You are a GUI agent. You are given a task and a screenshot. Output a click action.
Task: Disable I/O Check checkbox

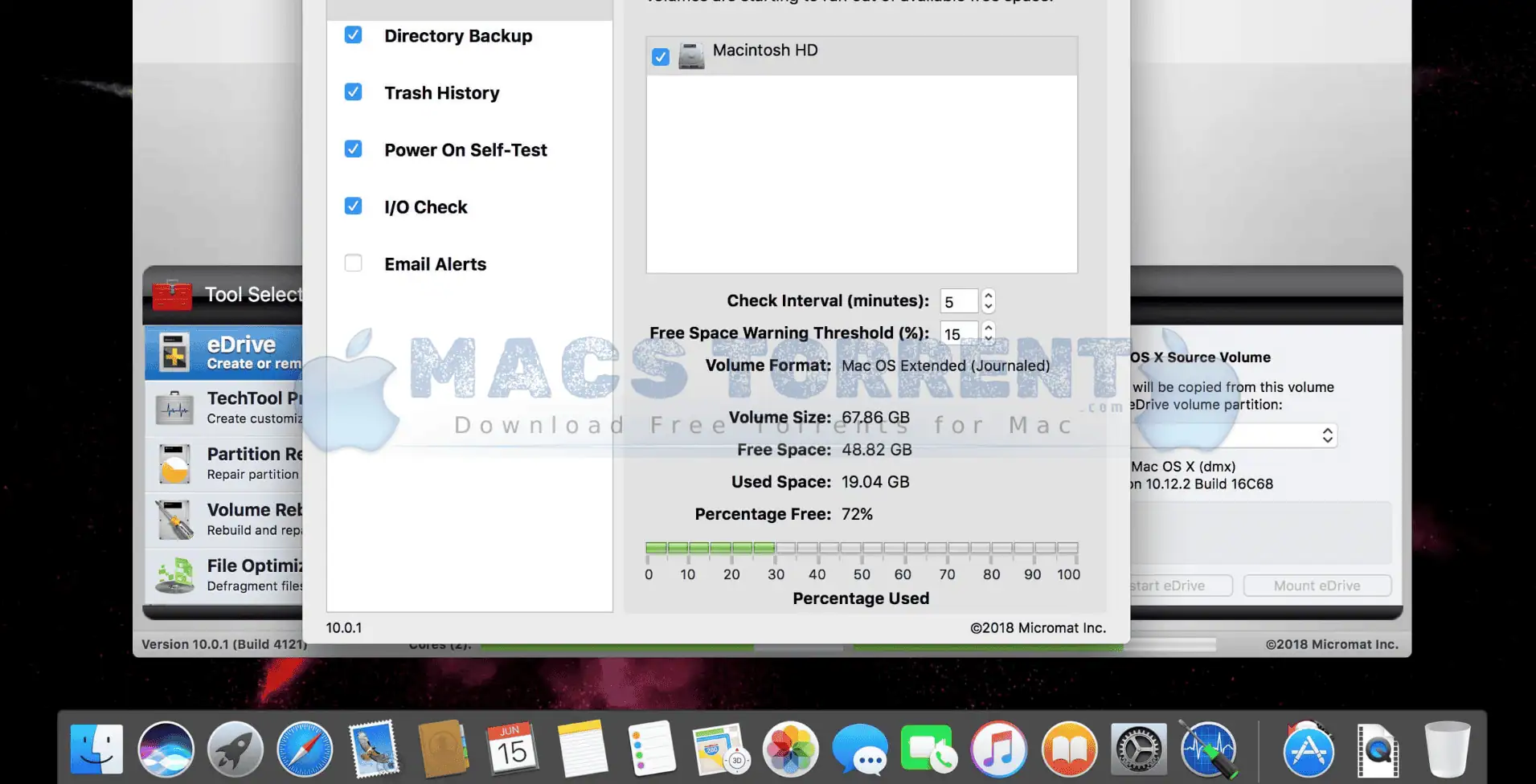click(353, 206)
